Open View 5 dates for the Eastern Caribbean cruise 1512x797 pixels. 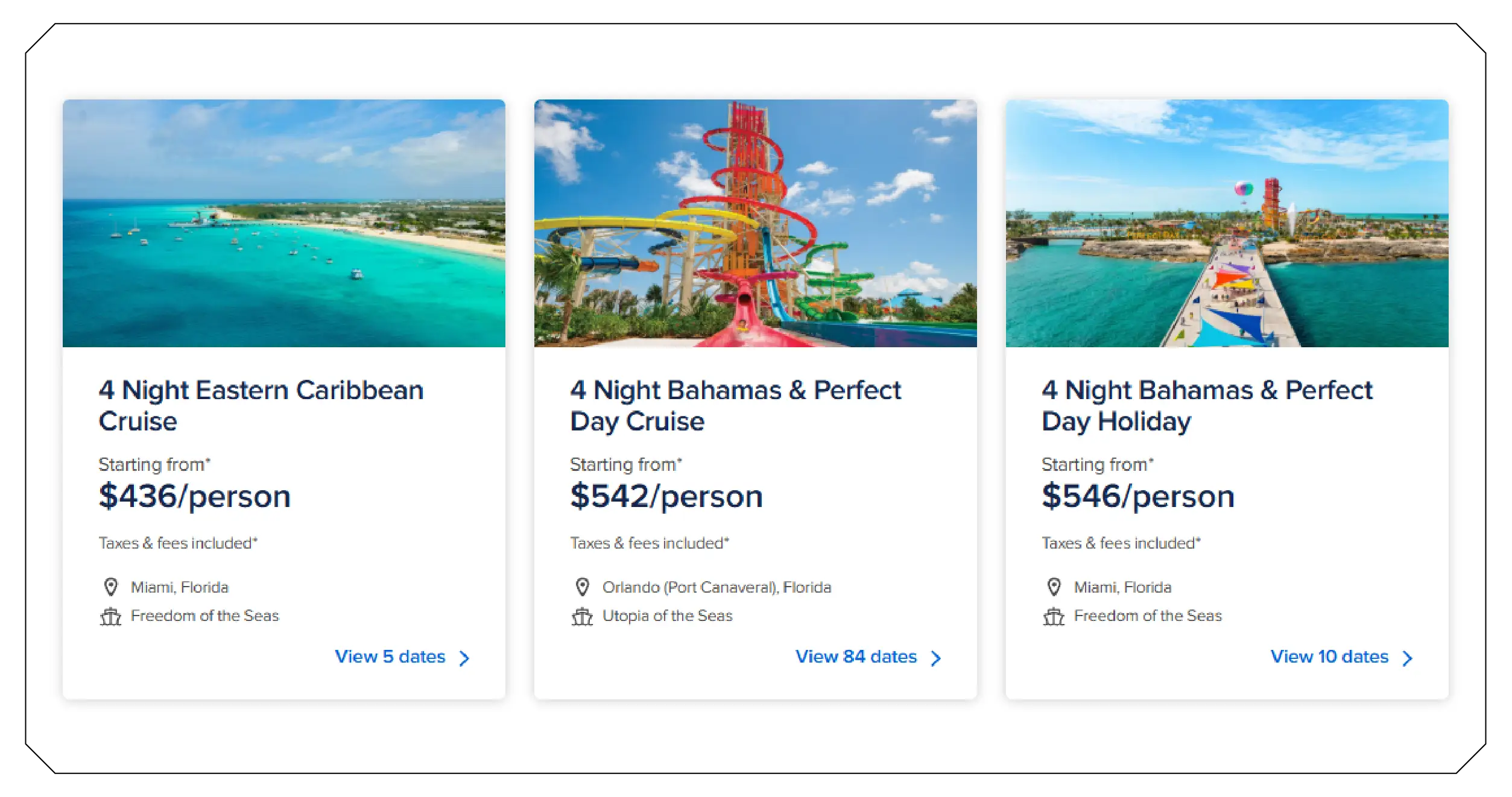(x=390, y=658)
